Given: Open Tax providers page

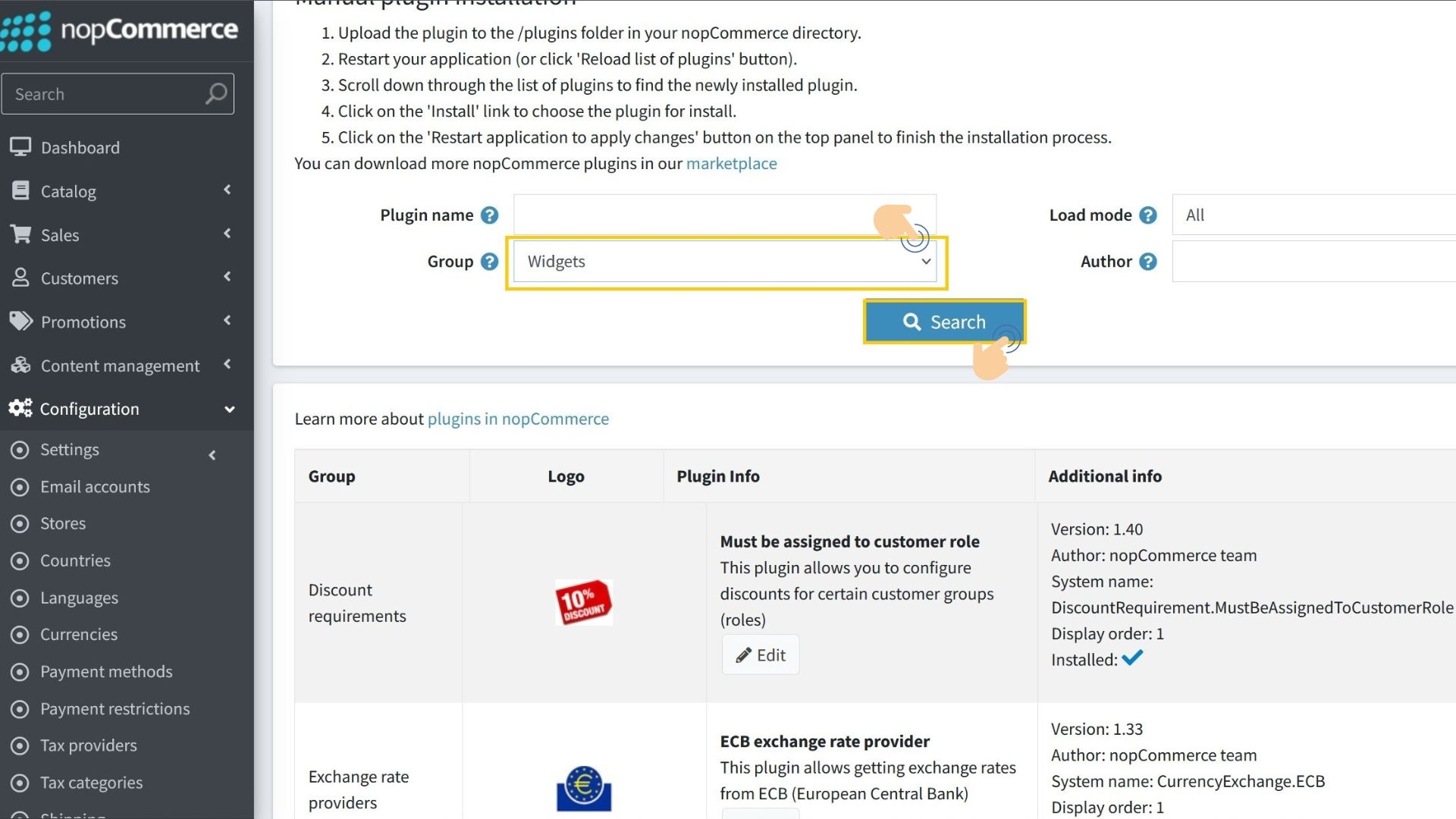Looking at the screenshot, I should (x=89, y=745).
